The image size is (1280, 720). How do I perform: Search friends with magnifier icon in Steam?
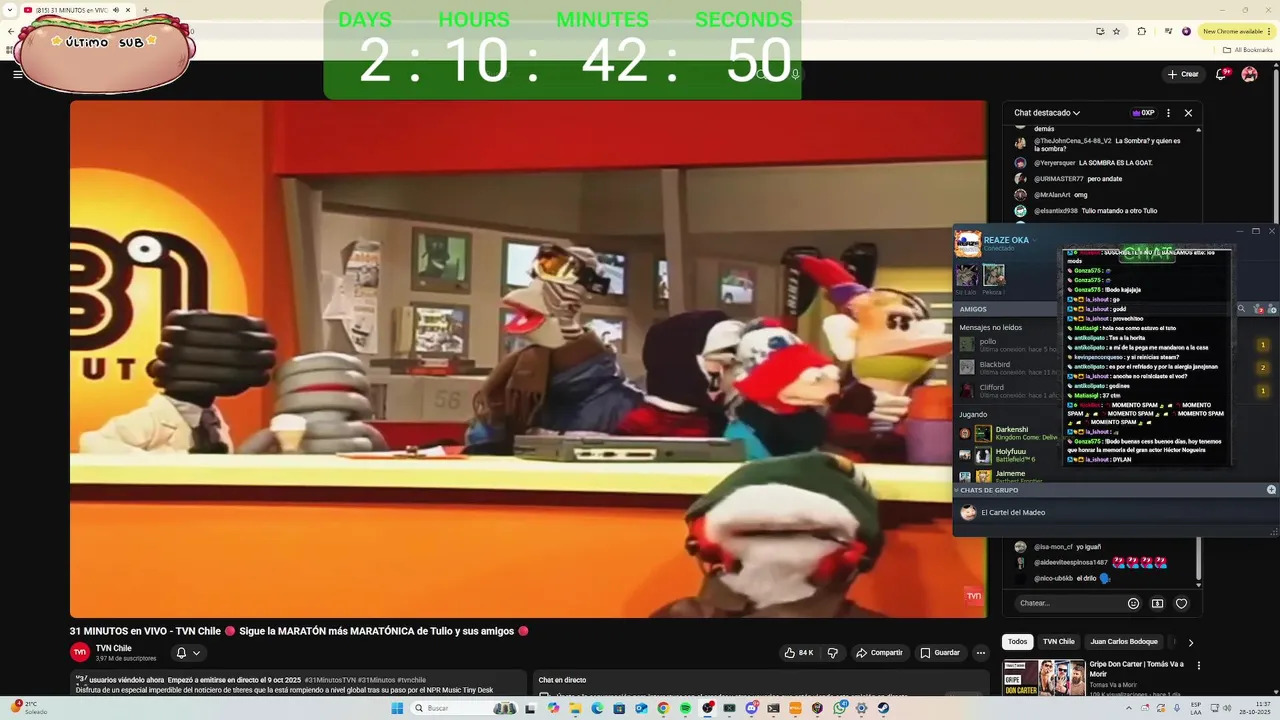(x=1241, y=308)
